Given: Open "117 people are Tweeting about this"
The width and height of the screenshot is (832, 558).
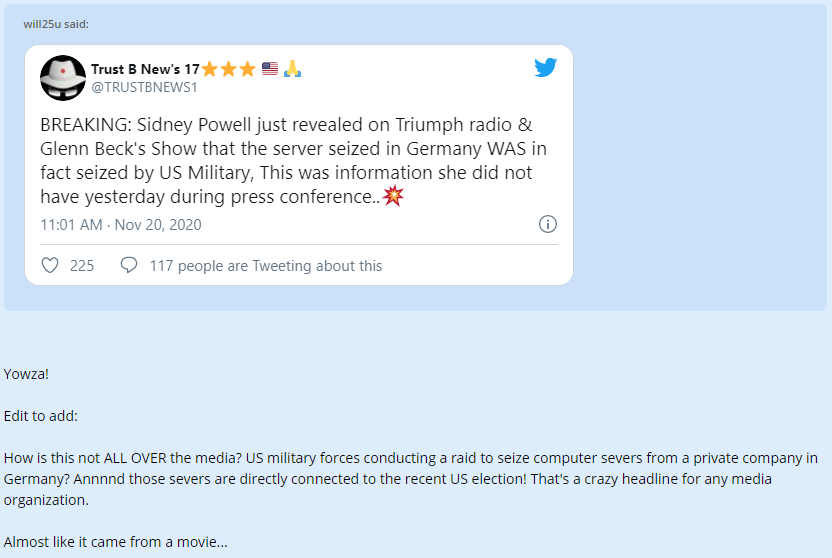Looking at the screenshot, I should point(265,265).
